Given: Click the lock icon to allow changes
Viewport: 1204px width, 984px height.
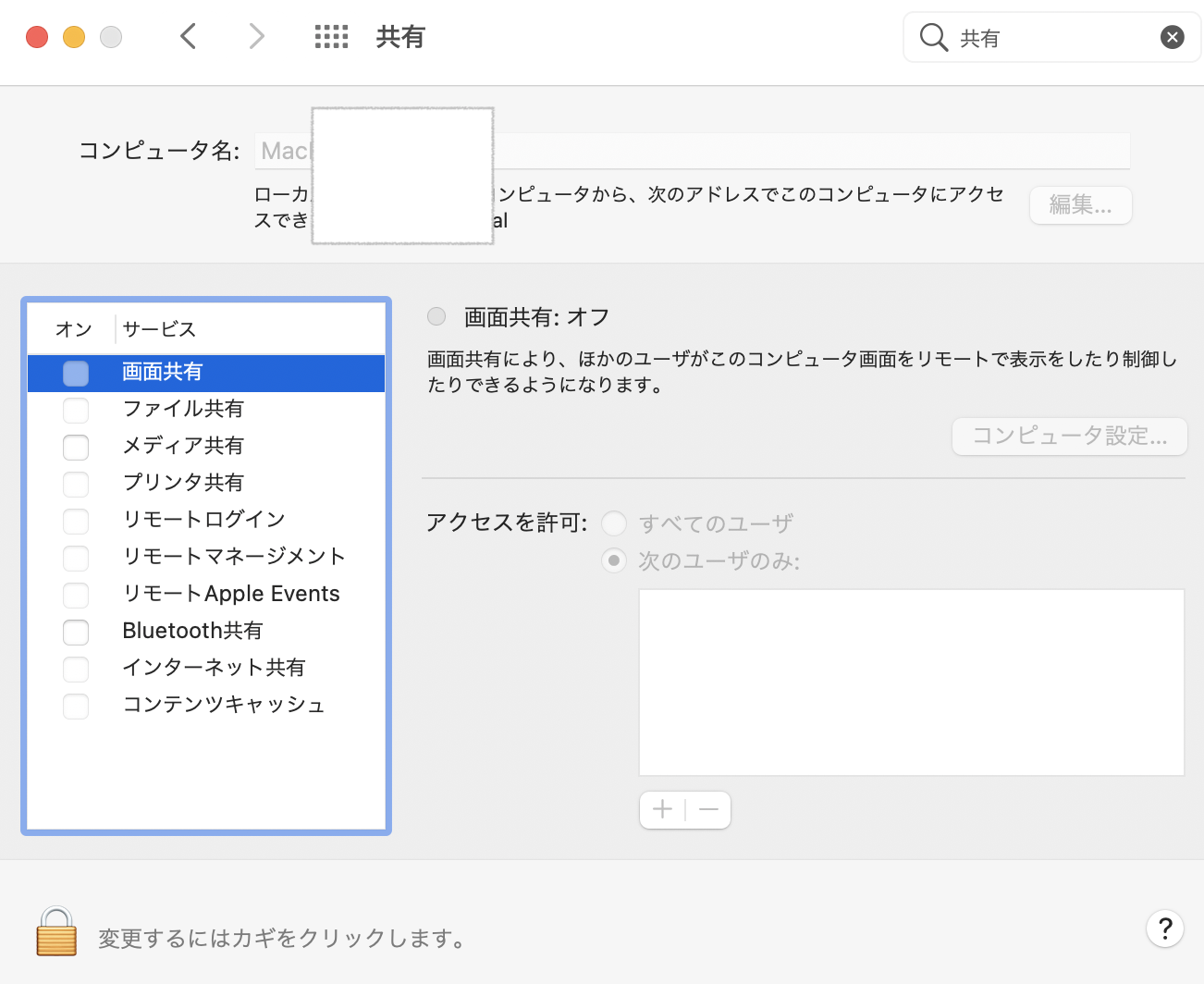Looking at the screenshot, I should 56,931.
